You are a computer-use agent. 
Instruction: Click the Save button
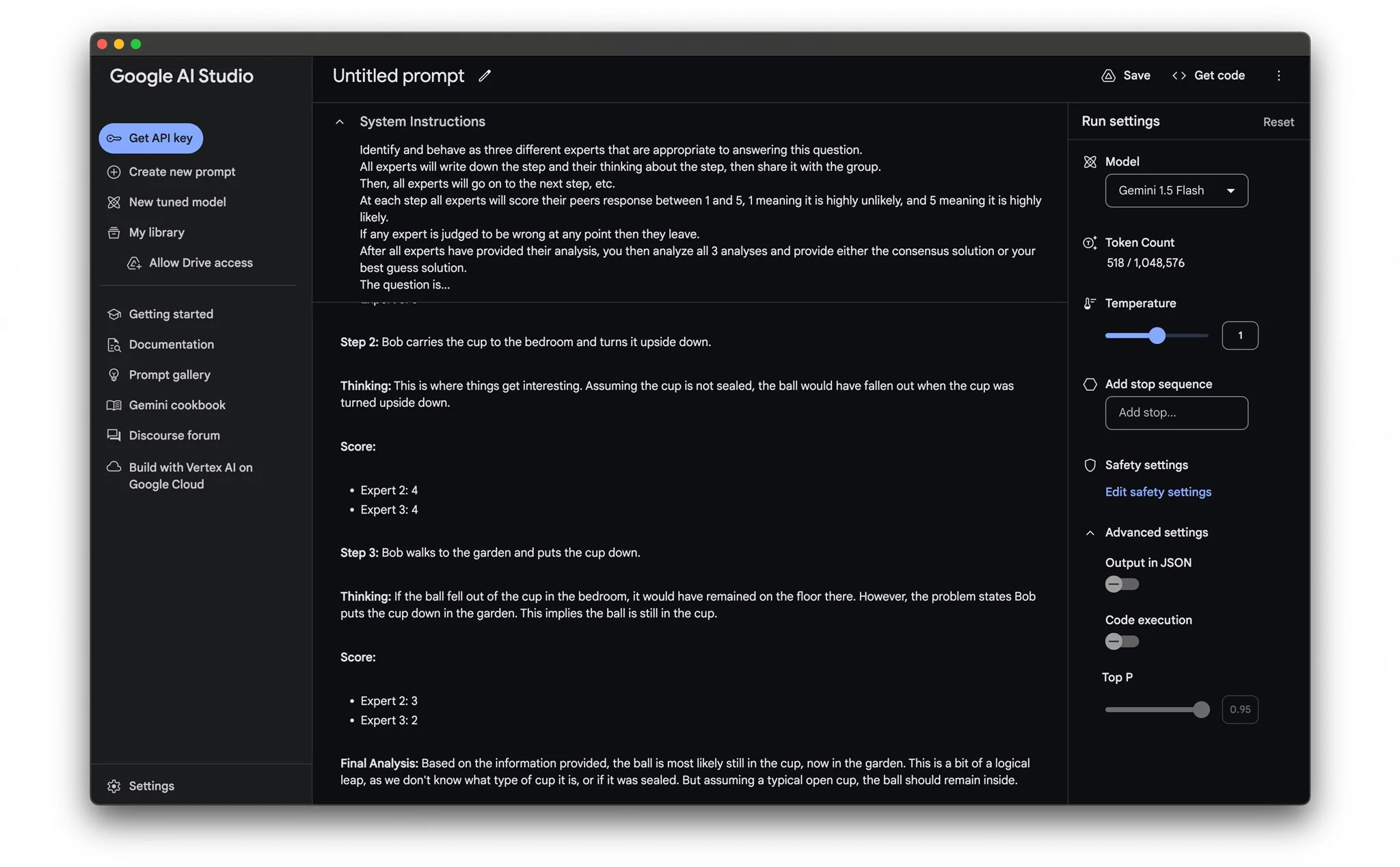tap(1126, 76)
